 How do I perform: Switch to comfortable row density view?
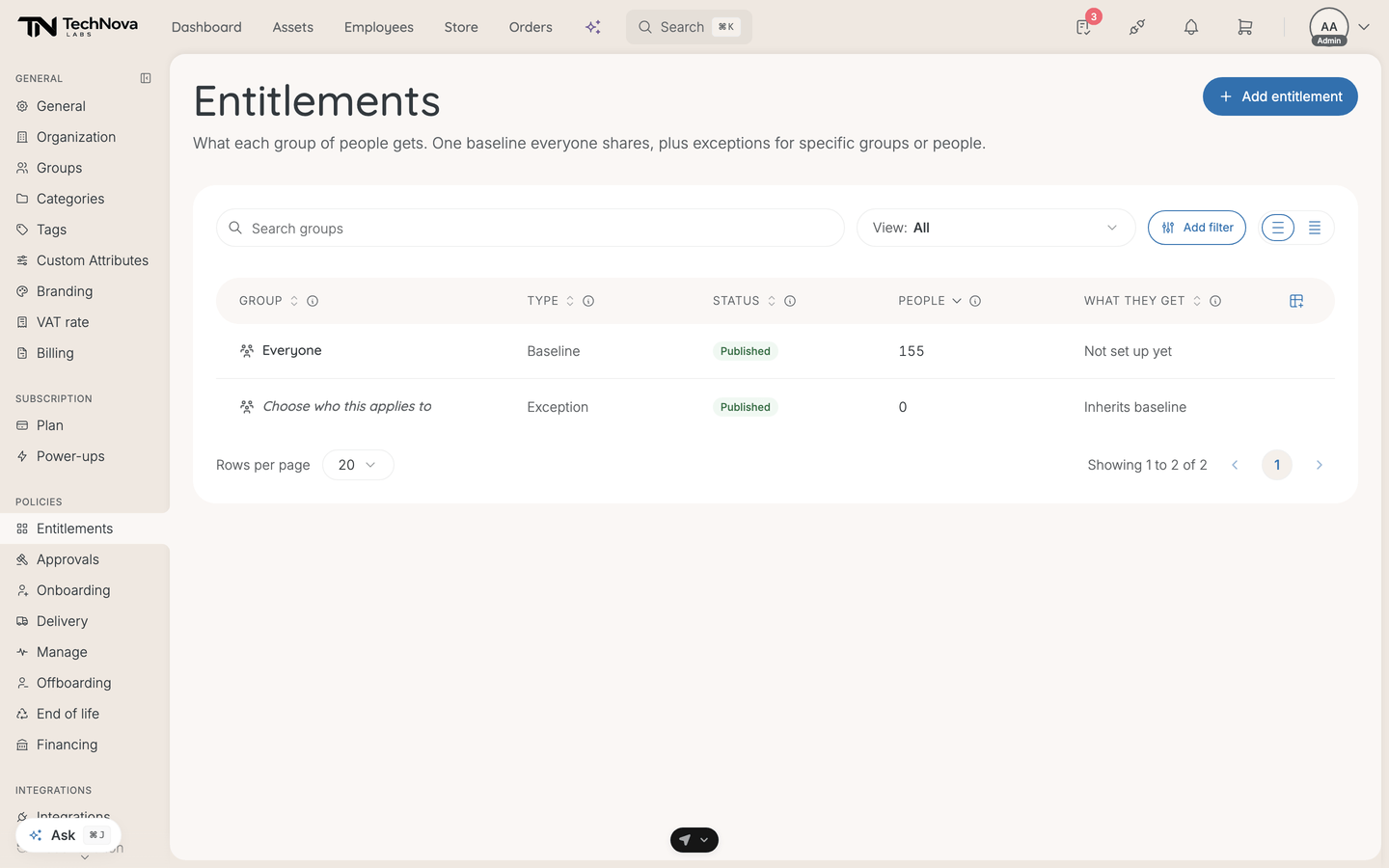(x=1278, y=228)
